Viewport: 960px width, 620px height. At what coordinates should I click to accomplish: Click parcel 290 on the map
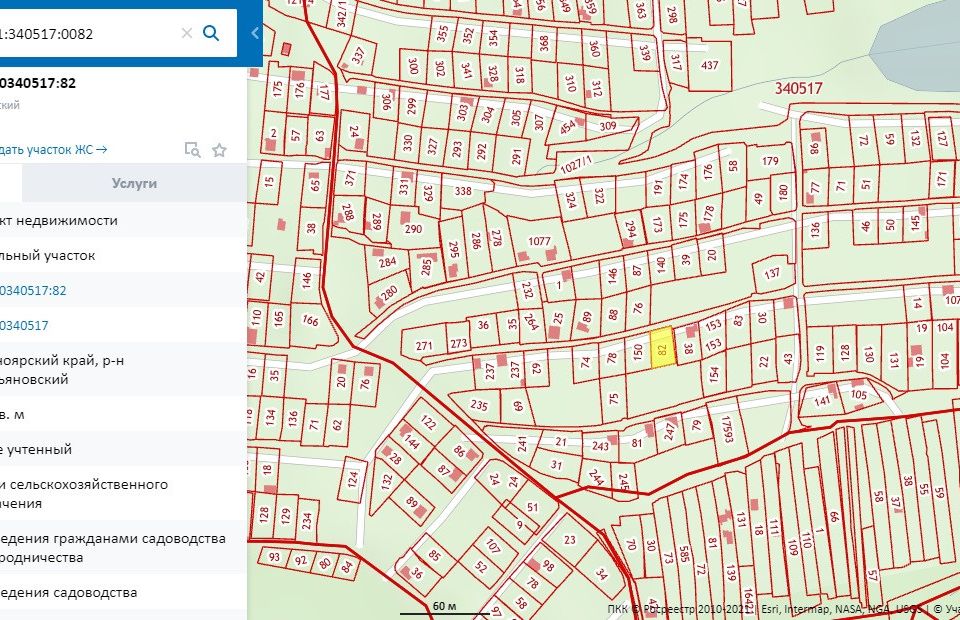413,228
